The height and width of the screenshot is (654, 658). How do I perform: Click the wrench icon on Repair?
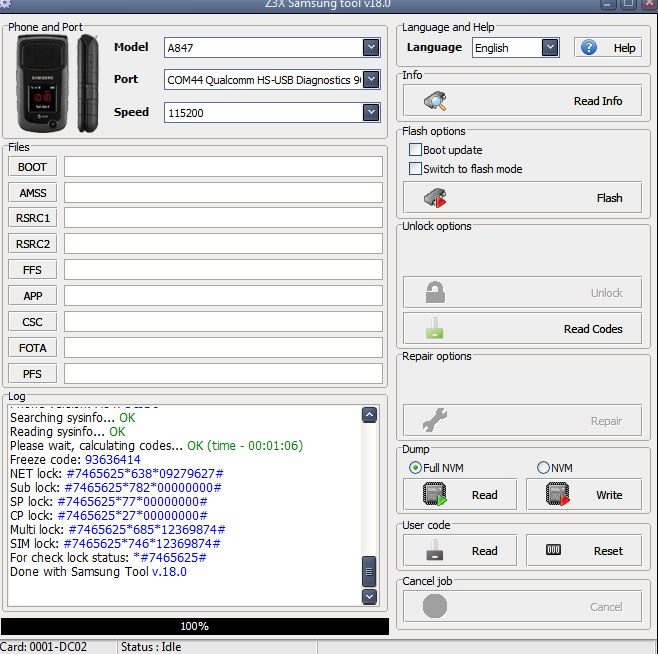[435, 420]
